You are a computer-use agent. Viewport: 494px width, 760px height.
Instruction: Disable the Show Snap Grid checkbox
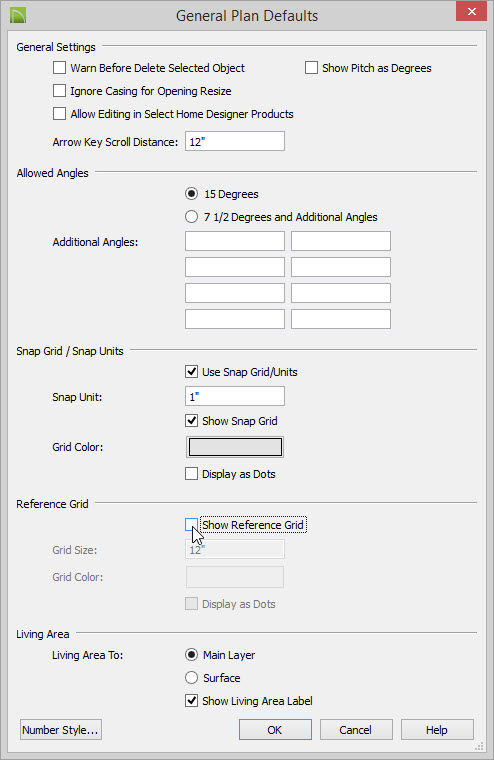point(191,421)
